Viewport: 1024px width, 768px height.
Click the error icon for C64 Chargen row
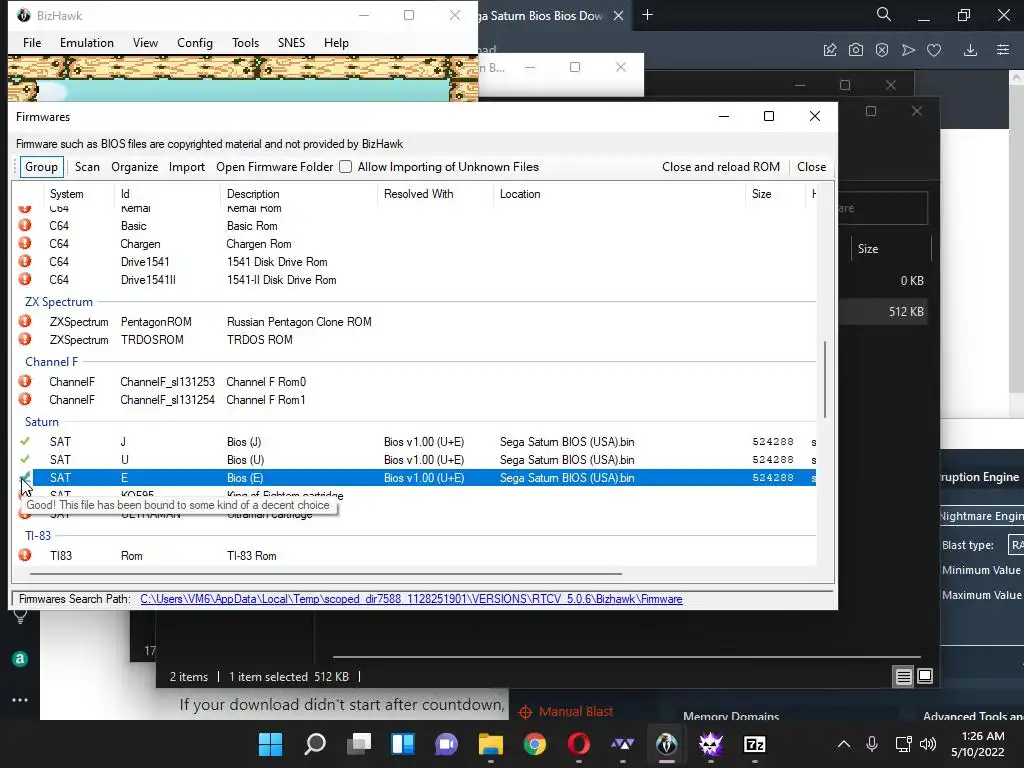[x=25, y=243]
